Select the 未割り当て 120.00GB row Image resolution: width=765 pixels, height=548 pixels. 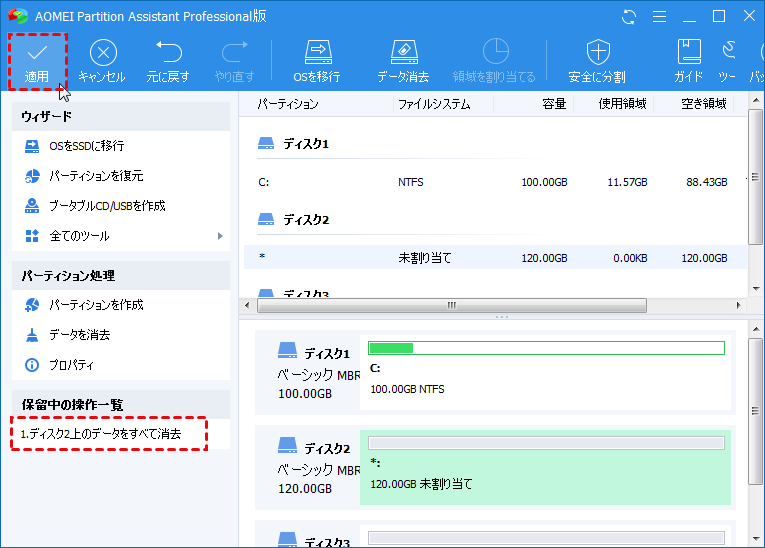[495, 258]
